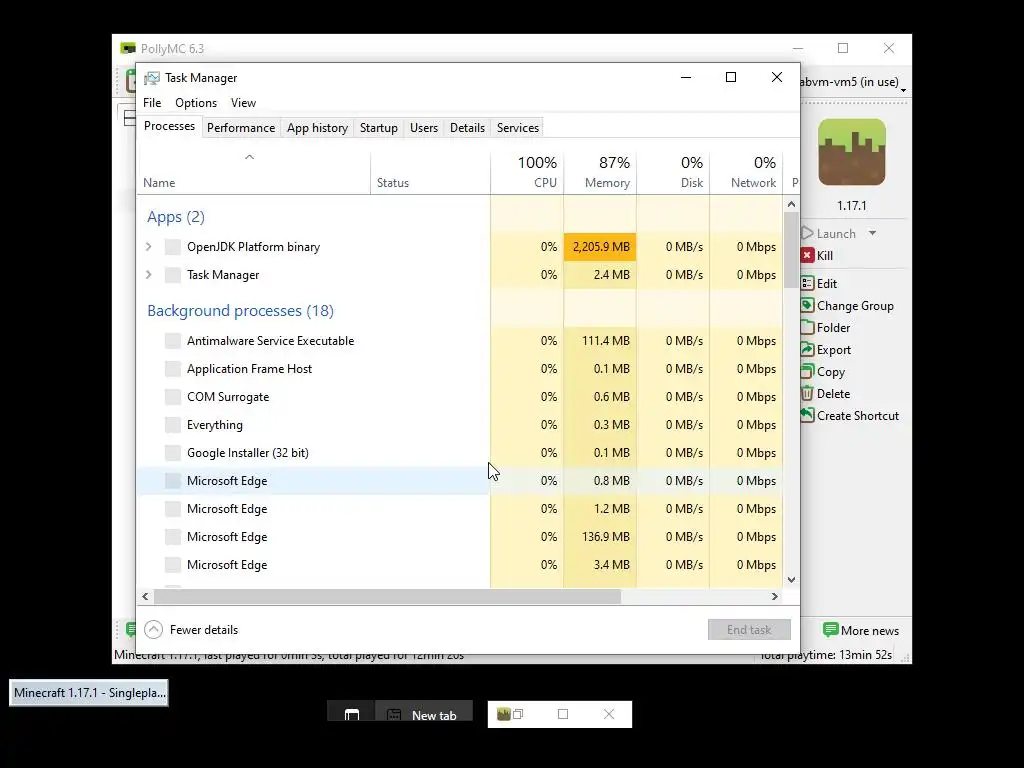1024x768 pixels.
Task: Click the horizontal scrollbar left arrow
Action: coord(145,596)
